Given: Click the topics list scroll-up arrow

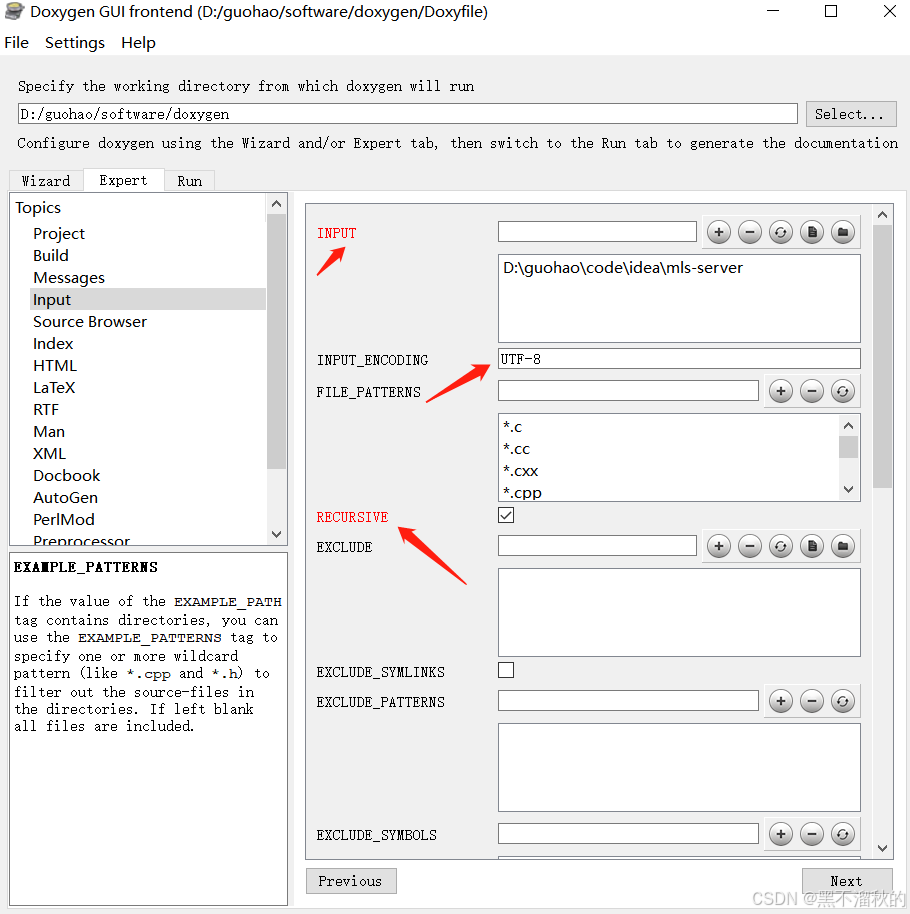Looking at the screenshot, I should [x=277, y=204].
